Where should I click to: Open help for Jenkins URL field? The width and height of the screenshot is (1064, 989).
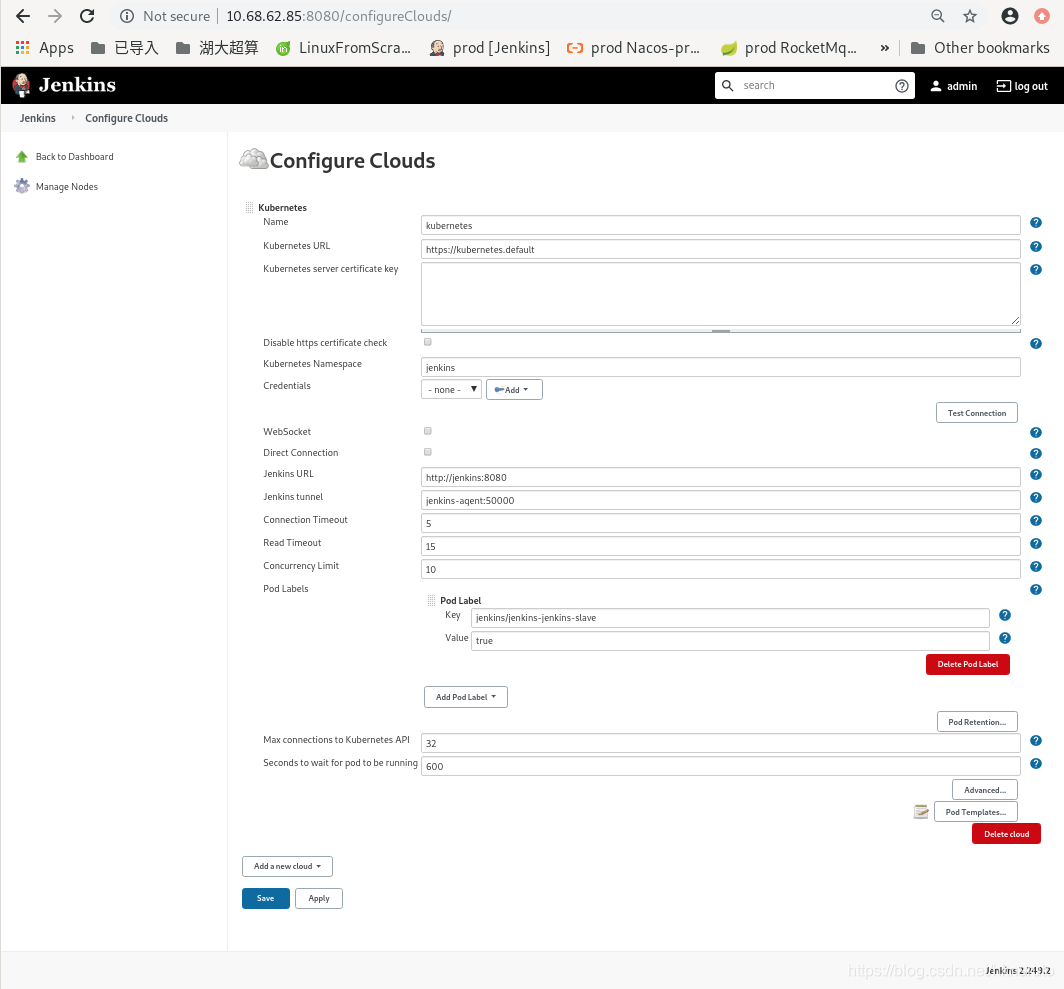point(1036,474)
